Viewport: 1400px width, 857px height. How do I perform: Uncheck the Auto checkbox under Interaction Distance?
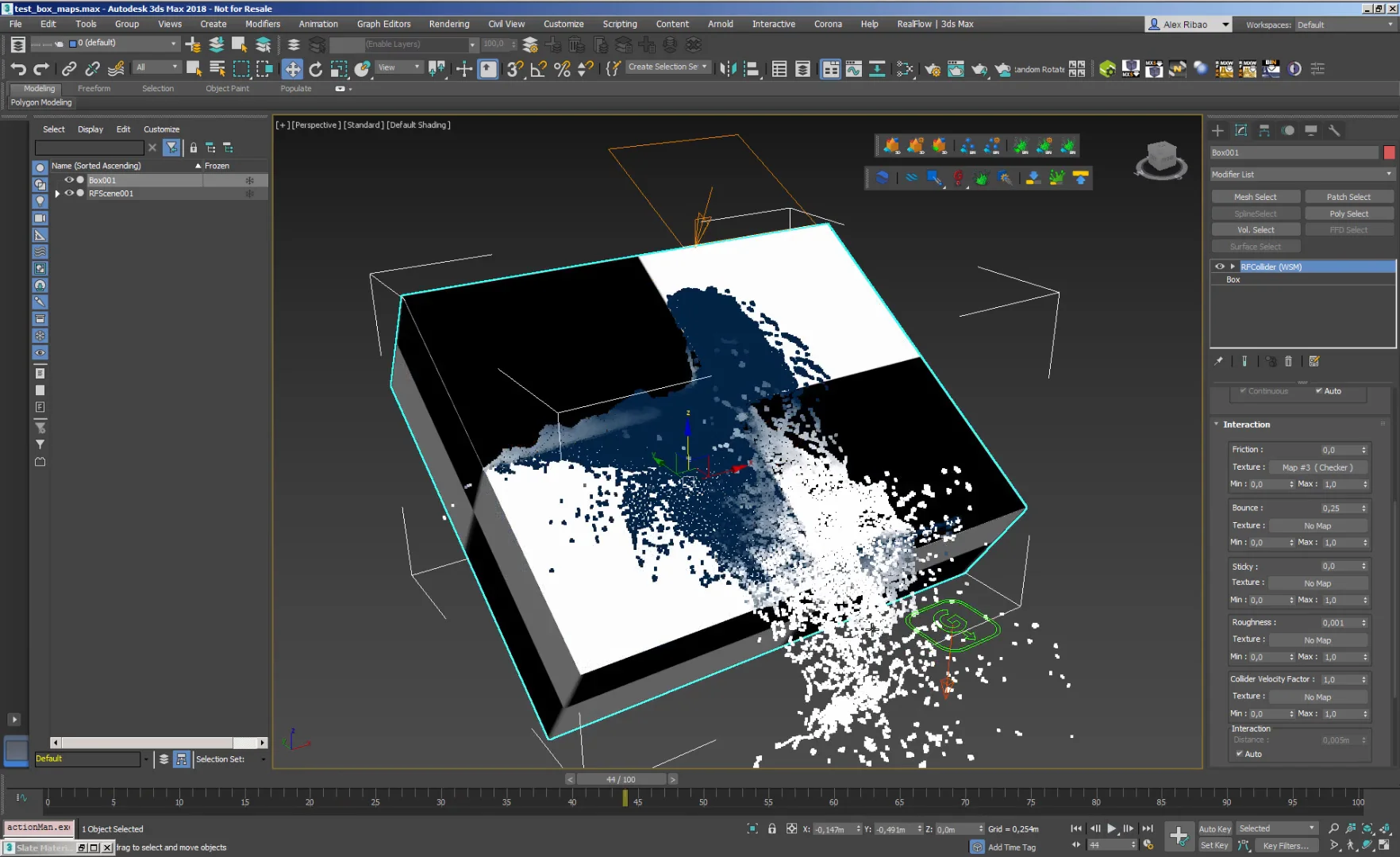tap(1240, 754)
